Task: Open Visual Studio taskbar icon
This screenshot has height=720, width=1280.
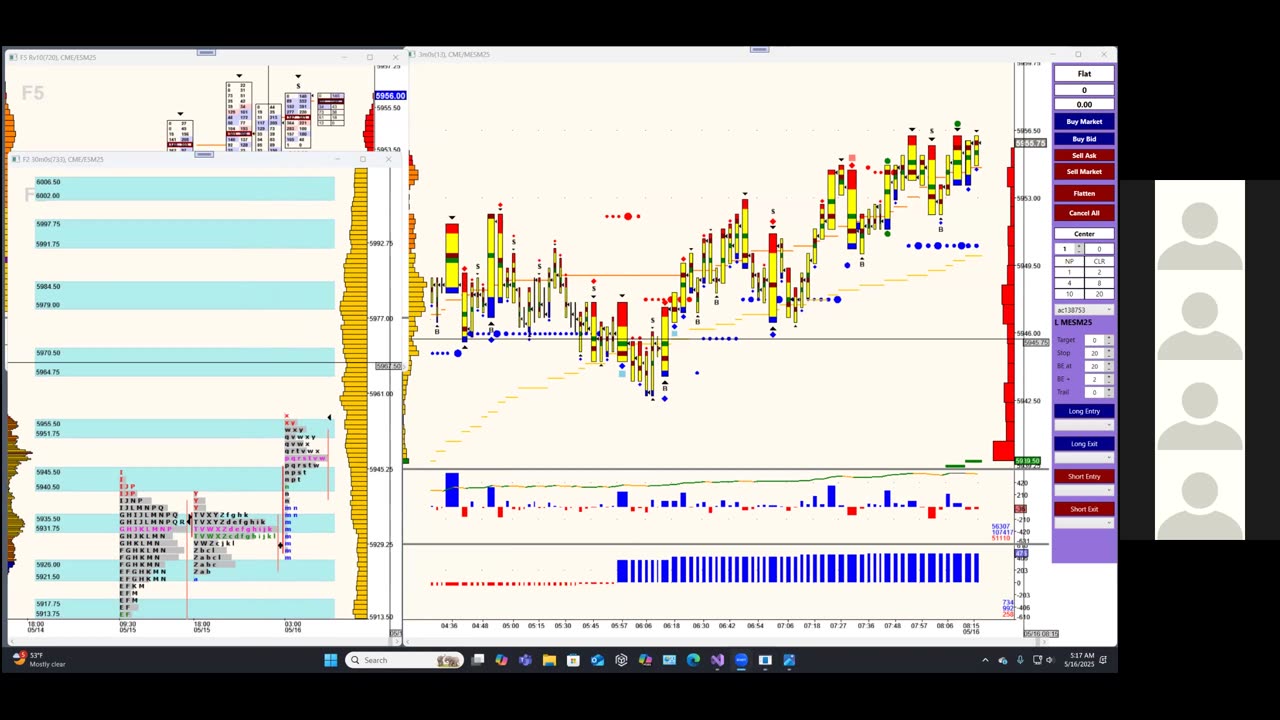Action: coord(717,660)
